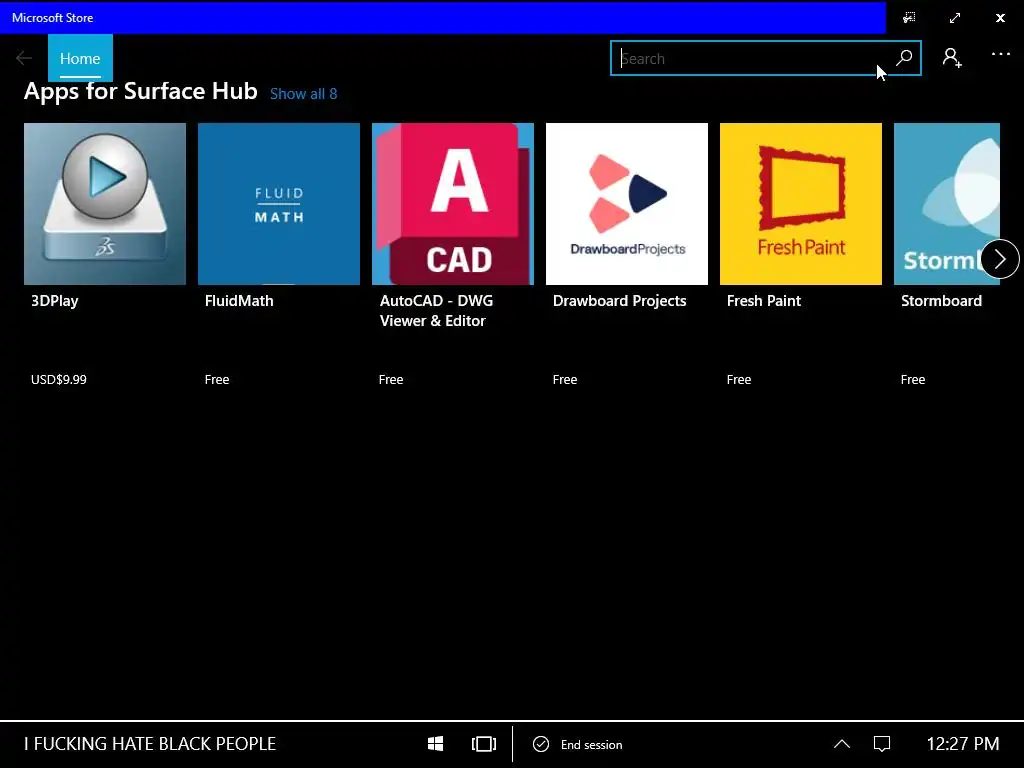Click the Free price under Fresh Paint
Screen dimensions: 1024x768
tap(739, 379)
